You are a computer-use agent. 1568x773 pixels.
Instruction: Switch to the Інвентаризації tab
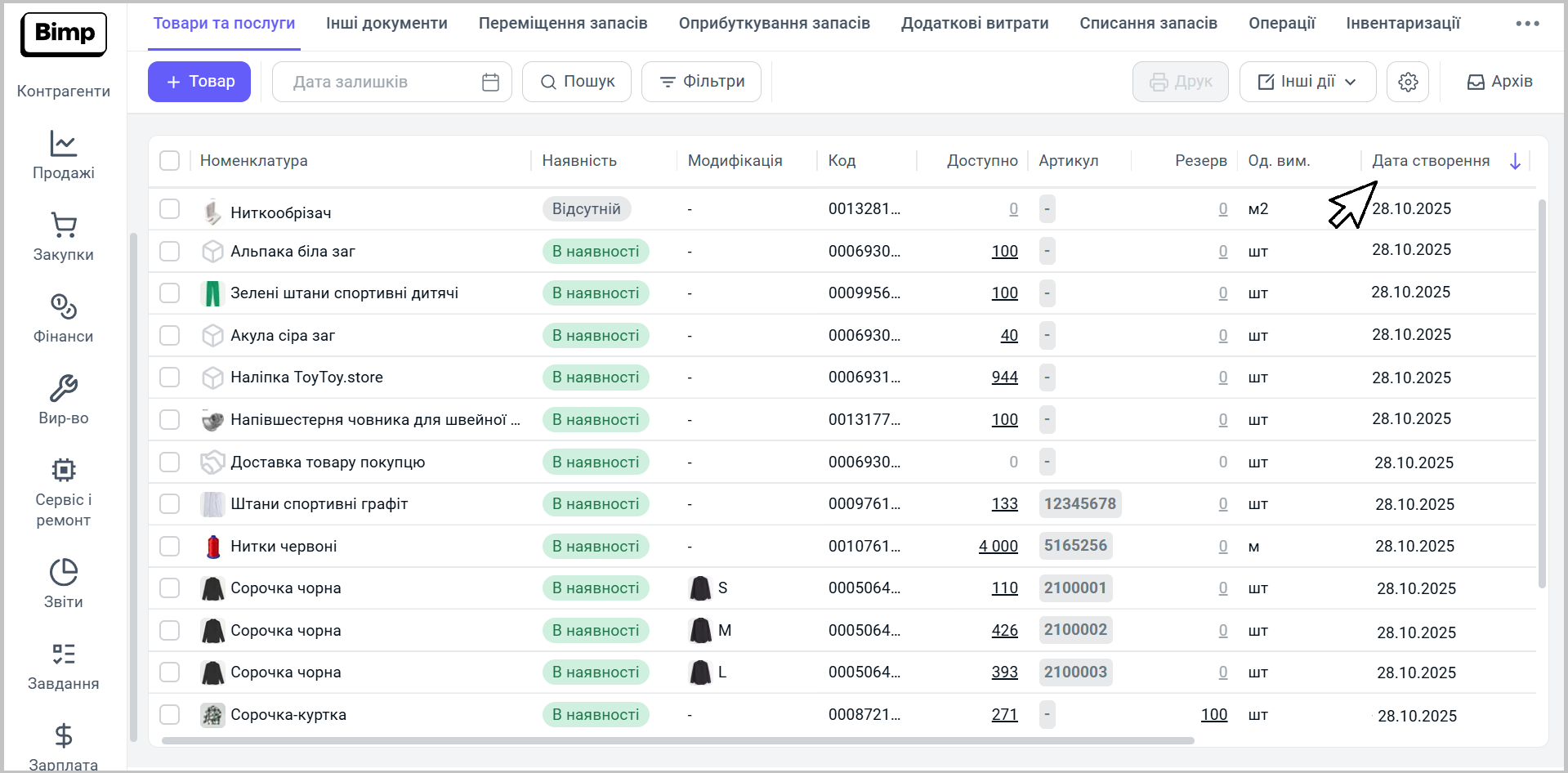(x=1402, y=24)
